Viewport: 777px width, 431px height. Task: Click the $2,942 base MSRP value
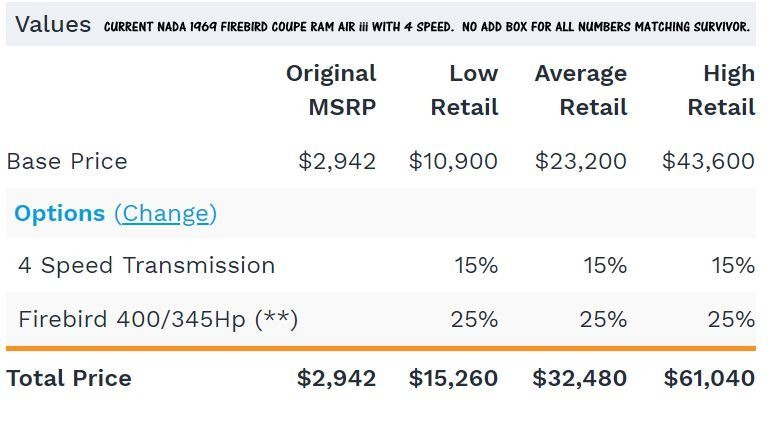click(337, 162)
